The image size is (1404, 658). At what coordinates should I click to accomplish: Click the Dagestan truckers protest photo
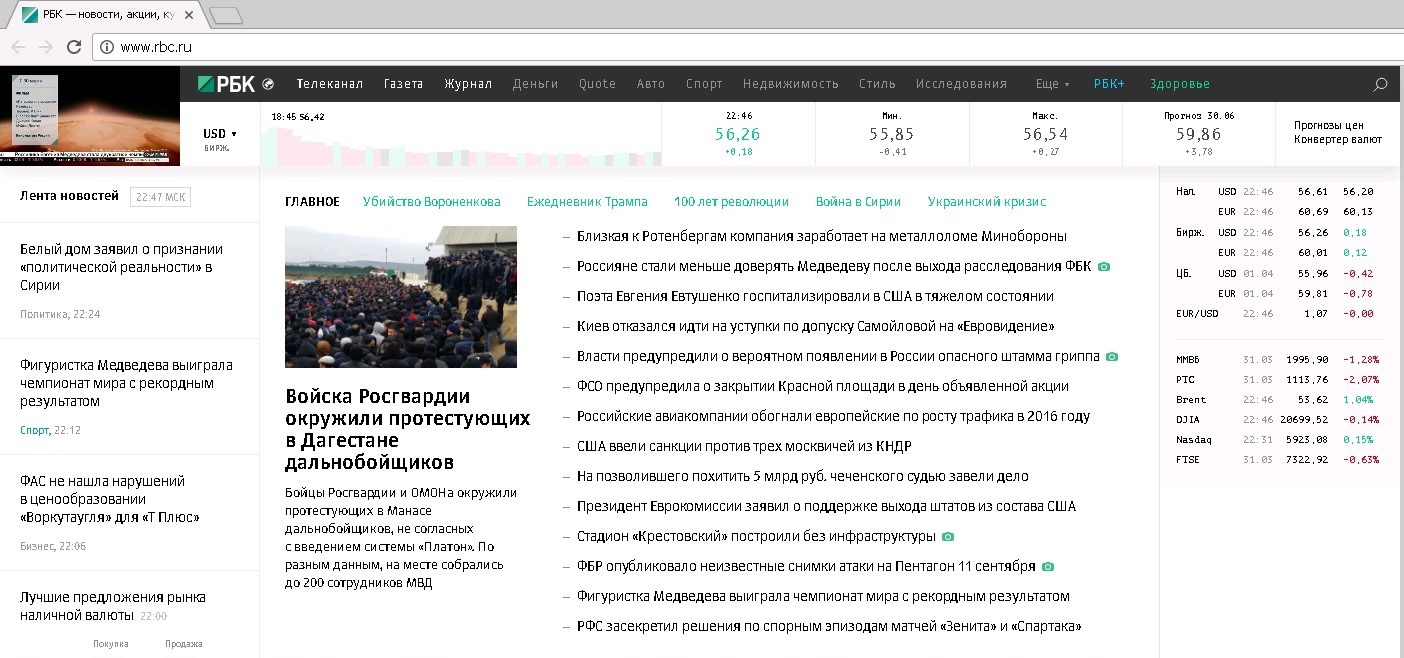[401, 297]
